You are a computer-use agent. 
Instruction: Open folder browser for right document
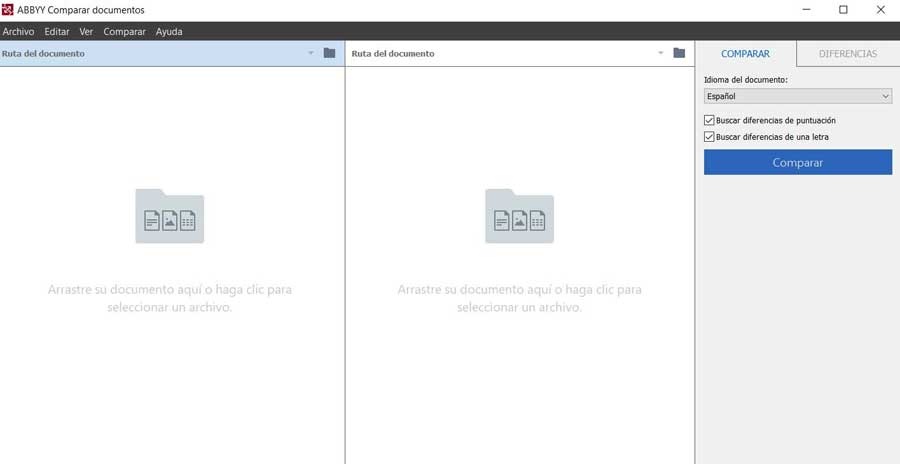pos(679,53)
